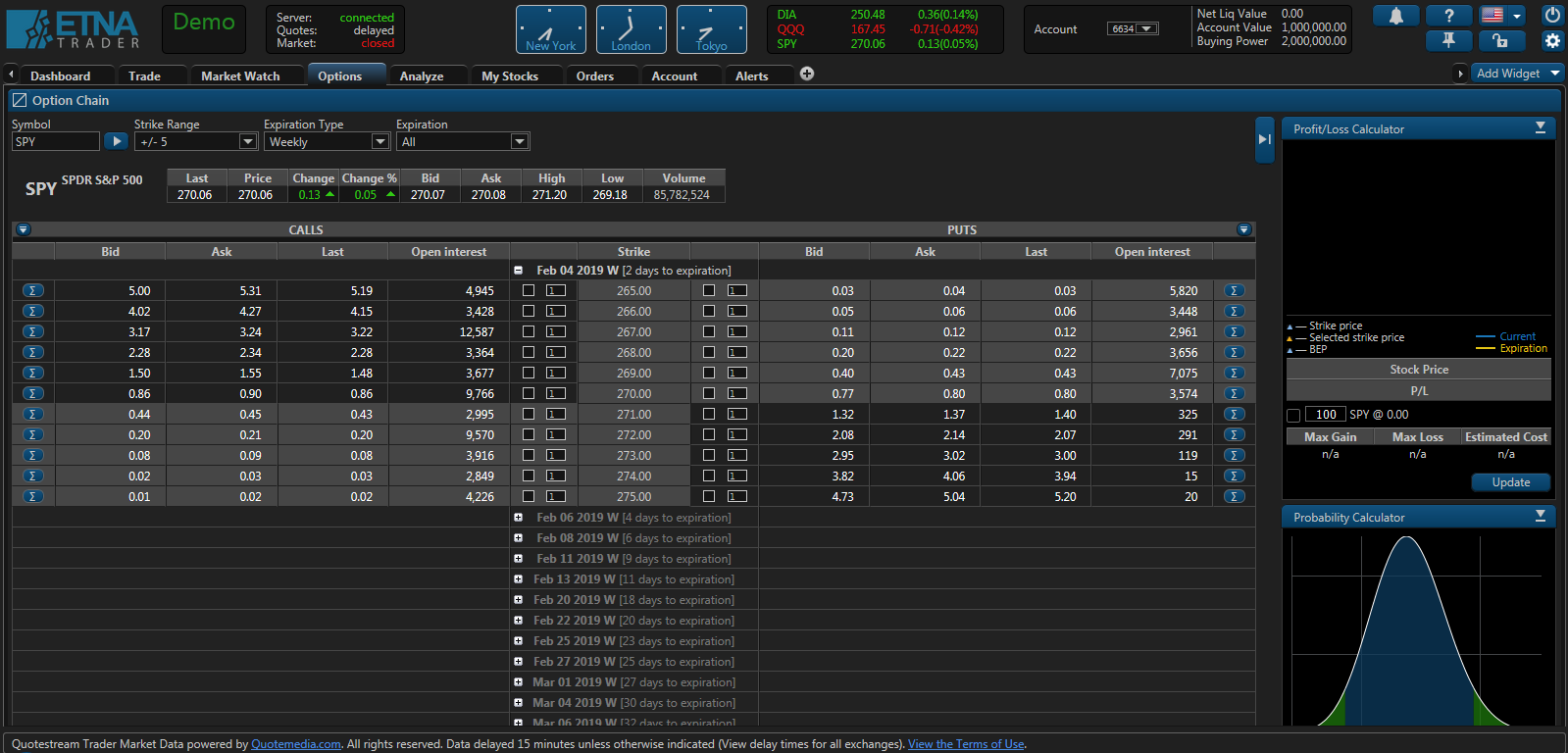Click the sigma icon for the 275.00 call

point(33,496)
